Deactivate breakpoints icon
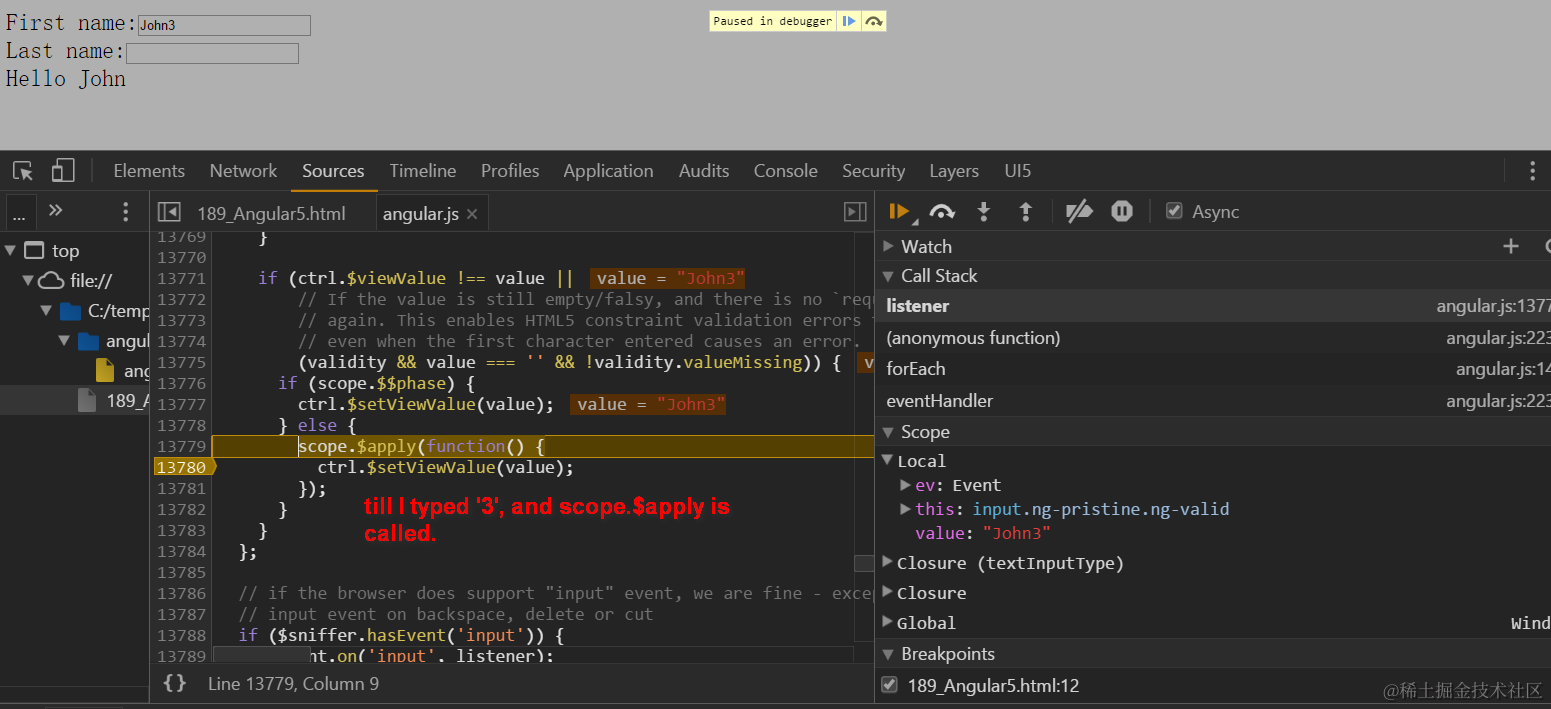This screenshot has height=709, width=1551. point(1079,211)
